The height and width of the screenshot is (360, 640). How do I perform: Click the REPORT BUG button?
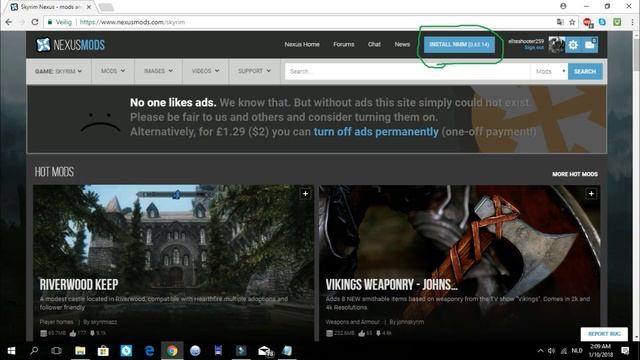tap(604, 334)
